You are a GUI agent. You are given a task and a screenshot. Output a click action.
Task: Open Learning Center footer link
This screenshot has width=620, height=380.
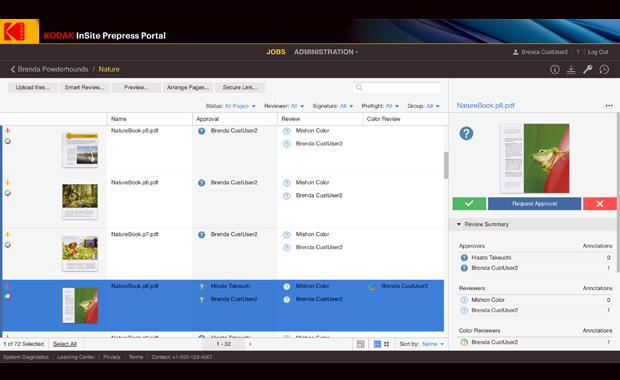pos(76,357)
